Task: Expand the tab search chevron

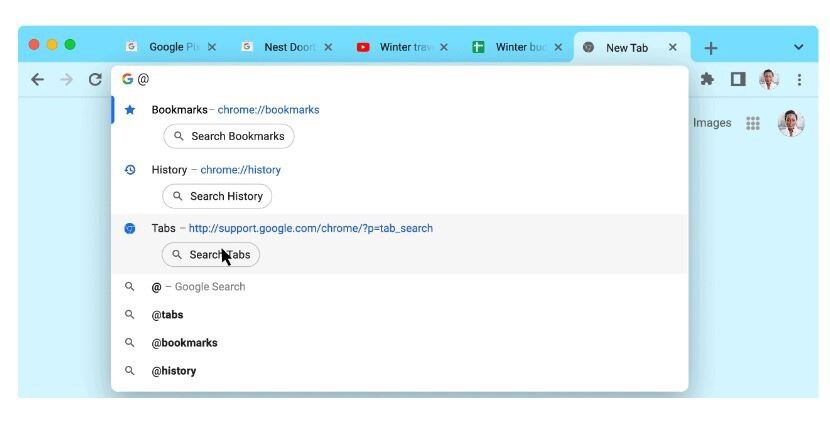Action: [x=798, y=47]
